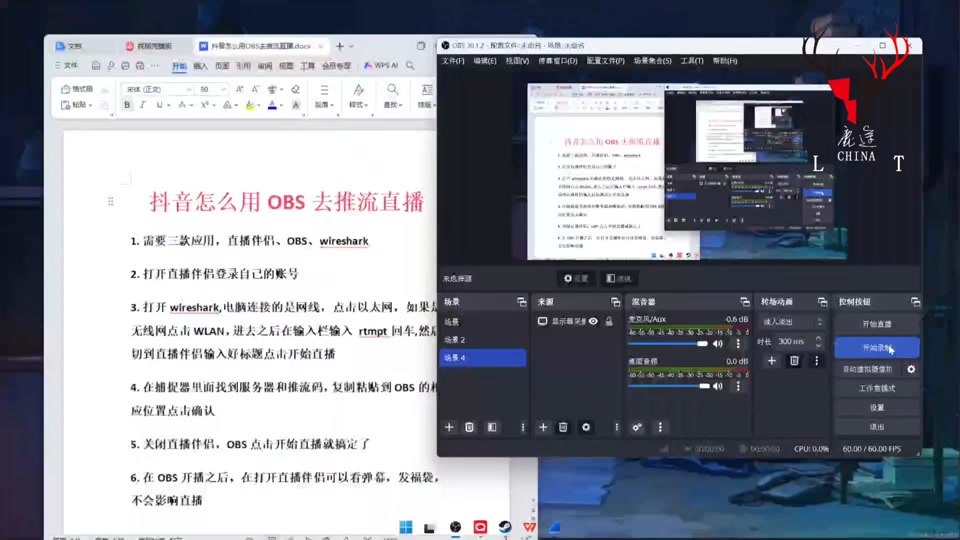Open virtual camera settings gear icon
Screen dimensions: 960x540
pyautogui.click(x=911, y=369)
